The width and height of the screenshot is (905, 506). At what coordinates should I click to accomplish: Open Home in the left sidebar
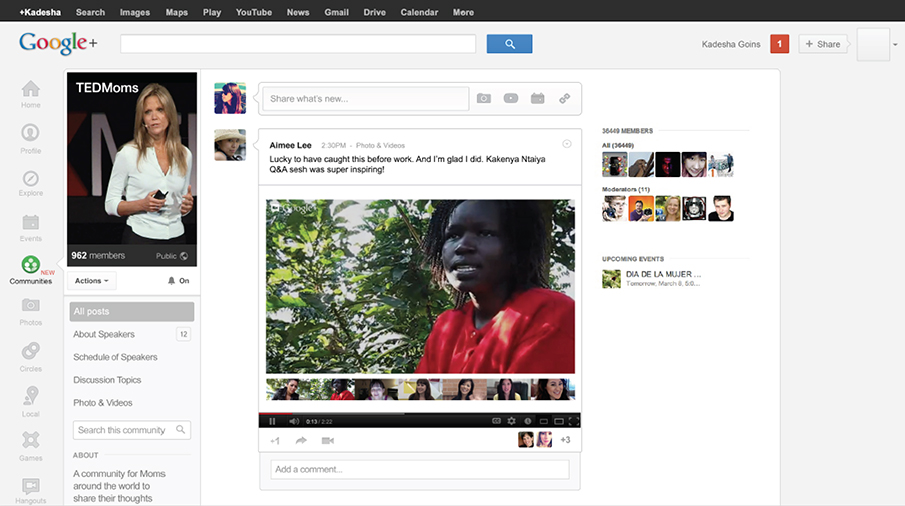[31, 94]
